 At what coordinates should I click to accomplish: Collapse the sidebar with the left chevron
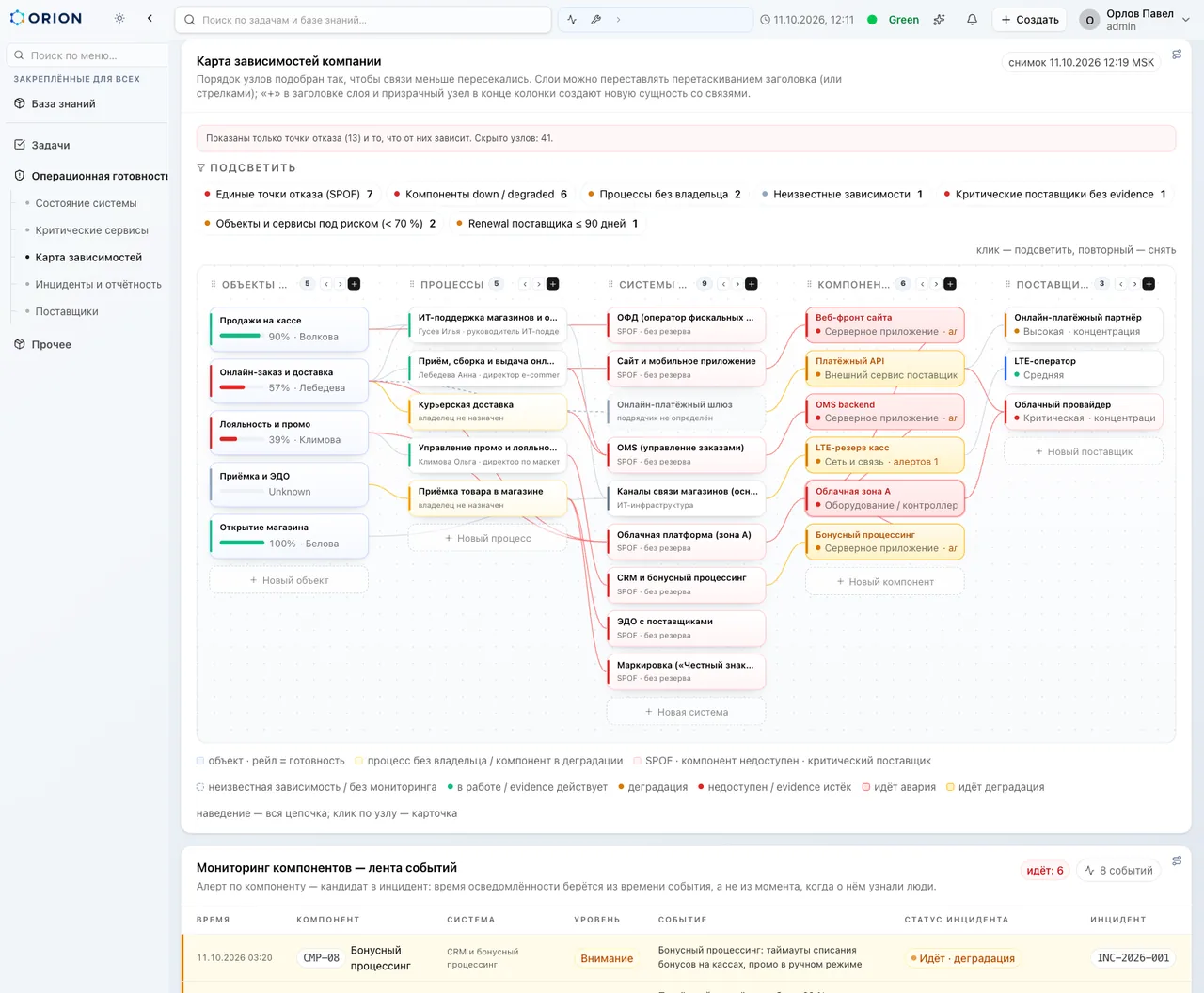click(150, 18)
